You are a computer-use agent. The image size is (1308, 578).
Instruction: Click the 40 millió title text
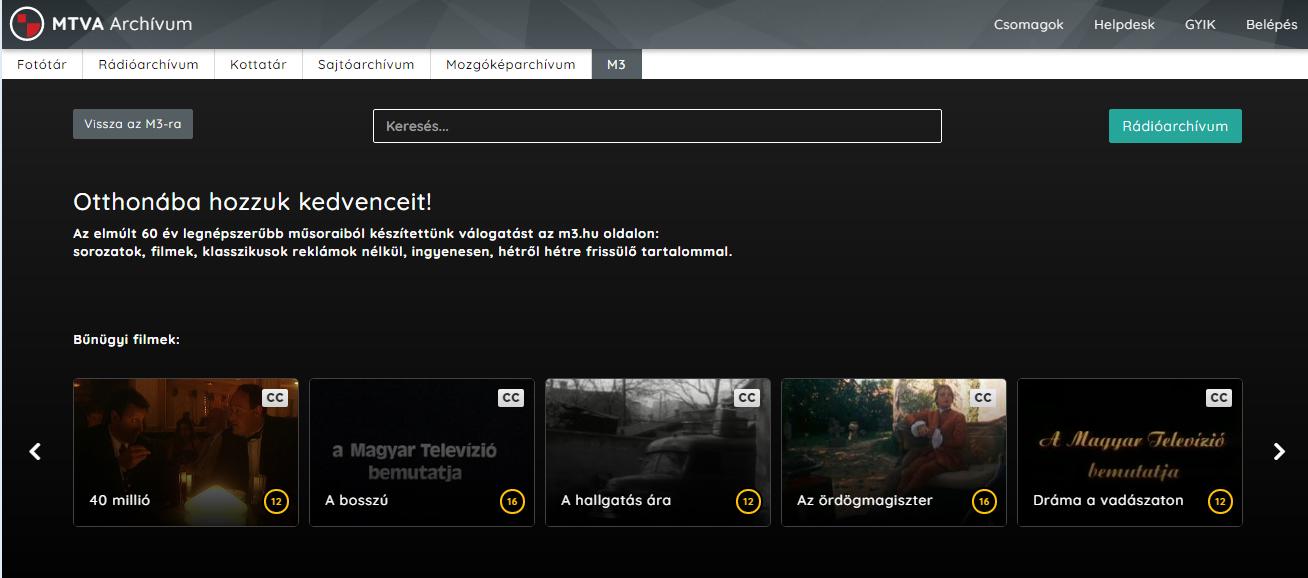(120, 500)
